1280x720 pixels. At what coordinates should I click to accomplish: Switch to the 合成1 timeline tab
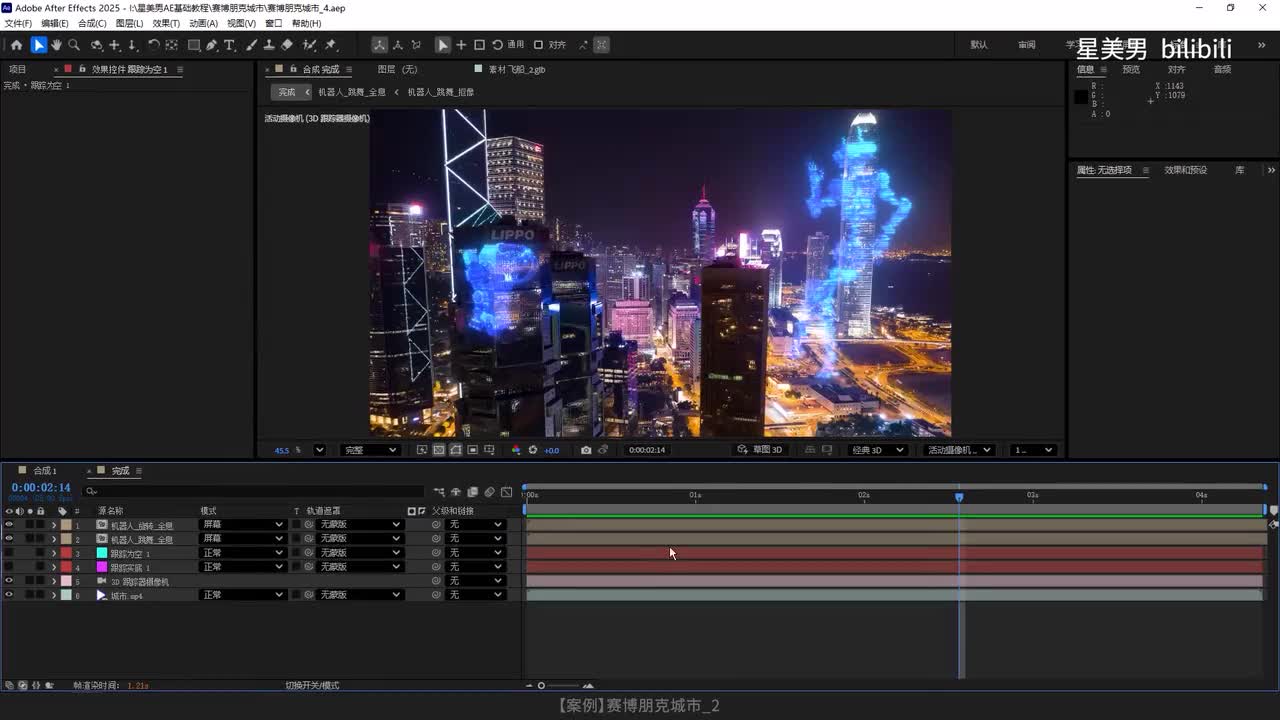45,471
